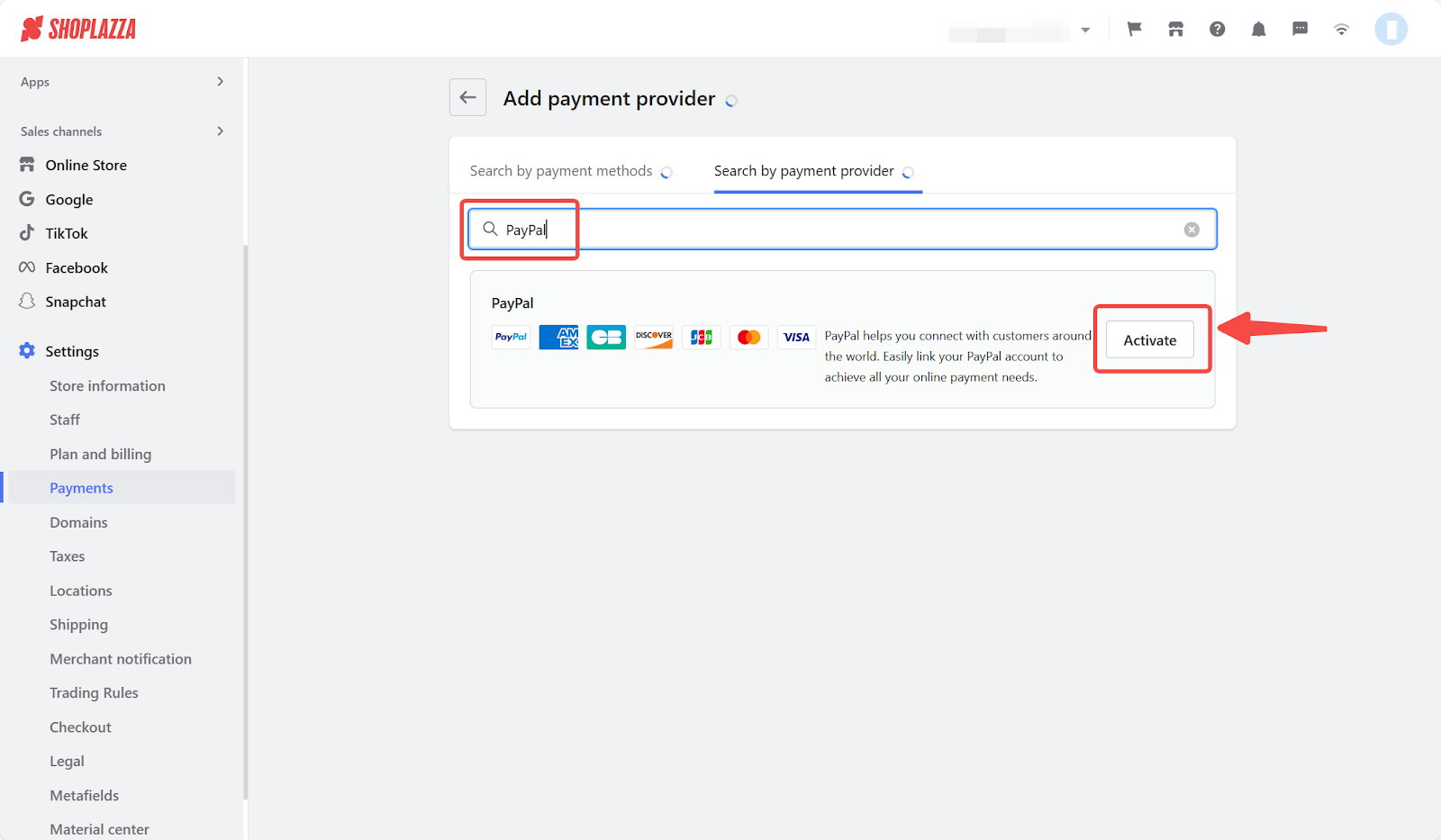Click the Snapchat ghost icon

[27, 301]
